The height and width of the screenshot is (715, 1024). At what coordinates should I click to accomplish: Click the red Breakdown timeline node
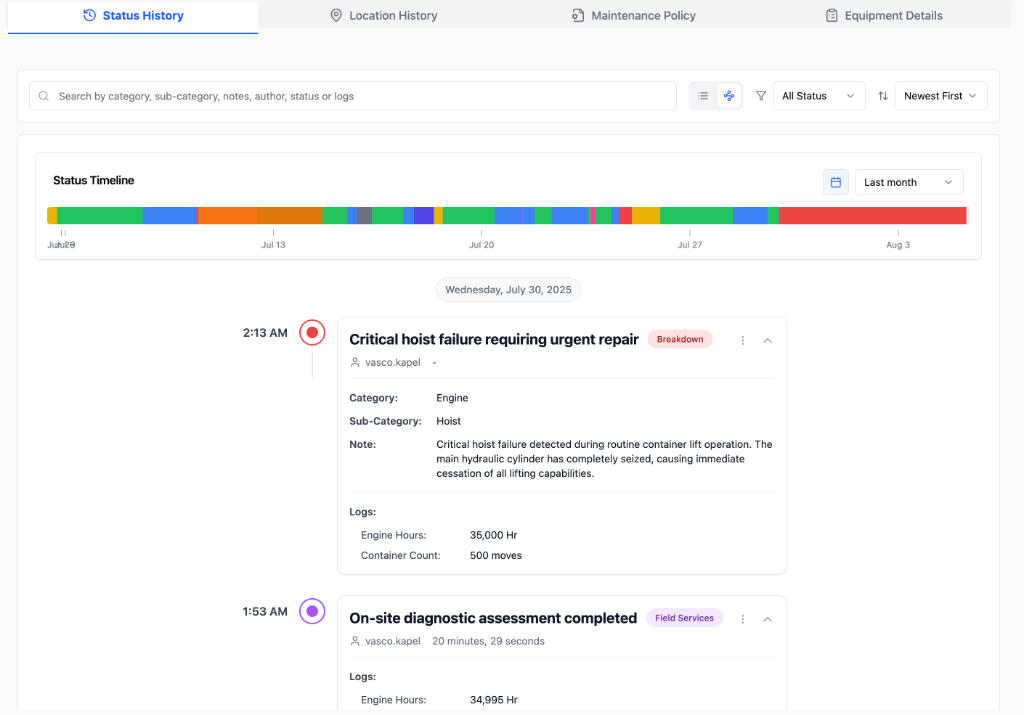pos(312,332)
